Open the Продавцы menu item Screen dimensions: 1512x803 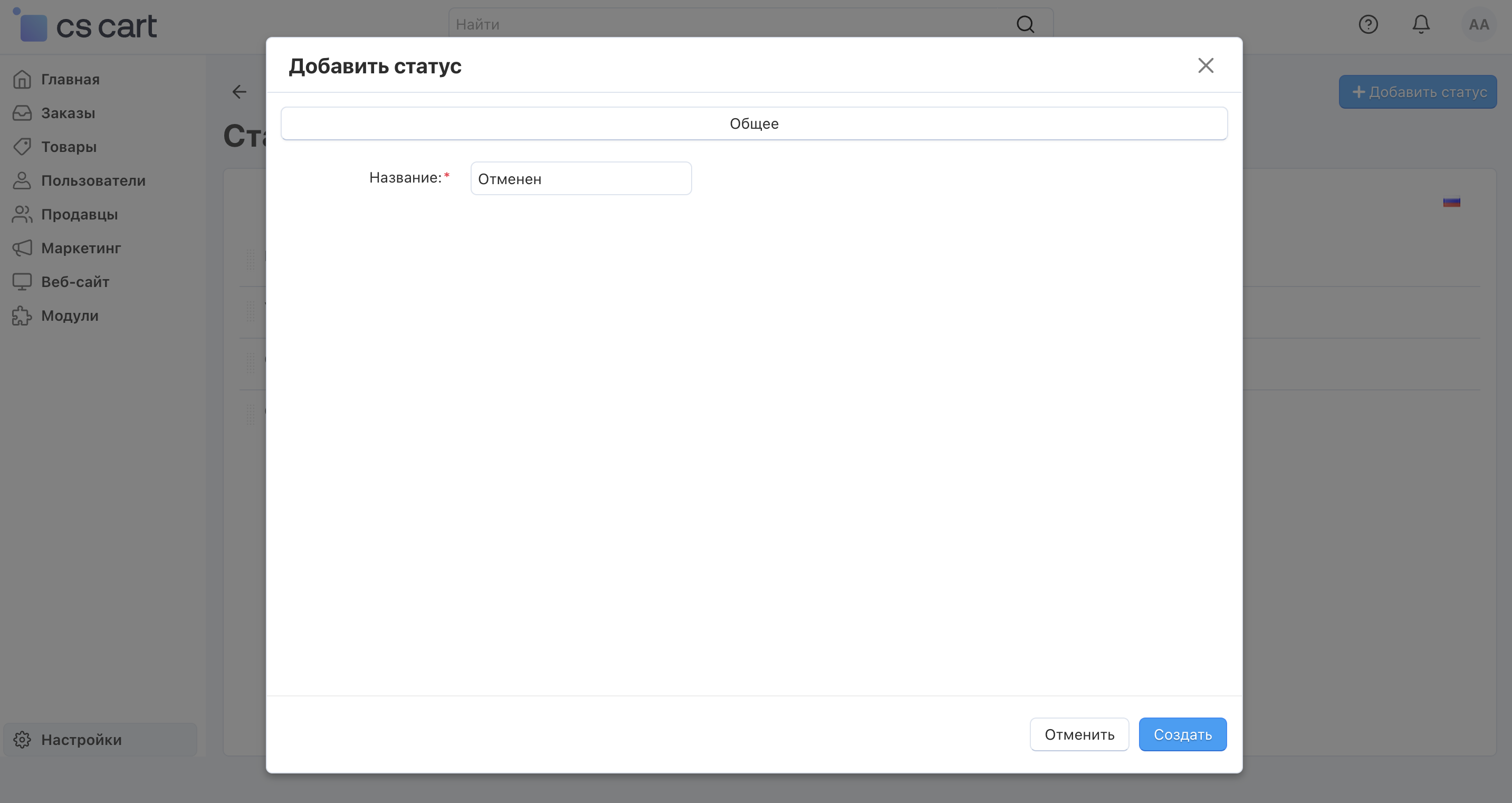coord(79,214)
